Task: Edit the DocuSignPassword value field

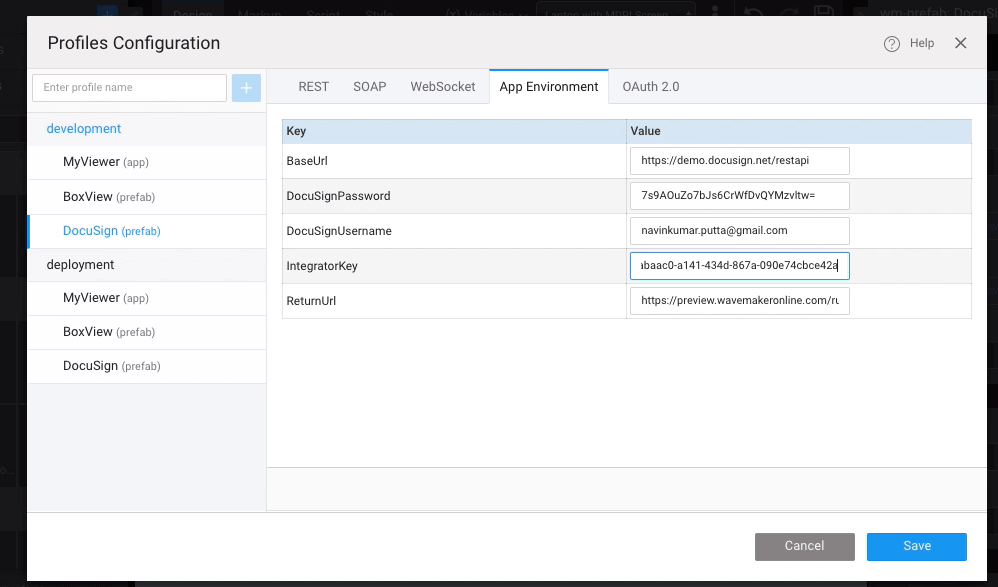Action: click(739, 196)
